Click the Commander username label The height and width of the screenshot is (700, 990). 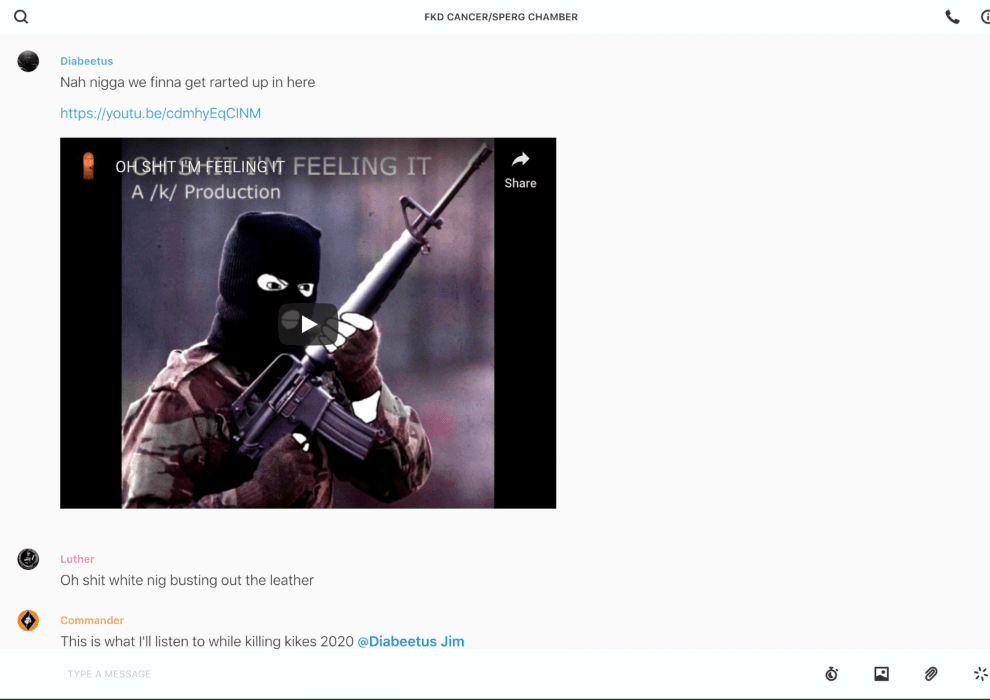[x=92, y=620]
